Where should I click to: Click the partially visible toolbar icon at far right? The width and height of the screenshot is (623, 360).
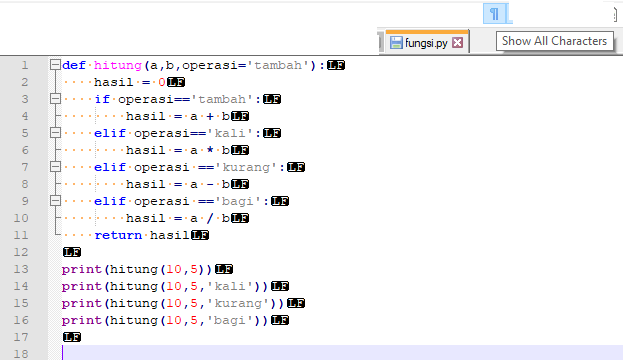tap(615, 15)
